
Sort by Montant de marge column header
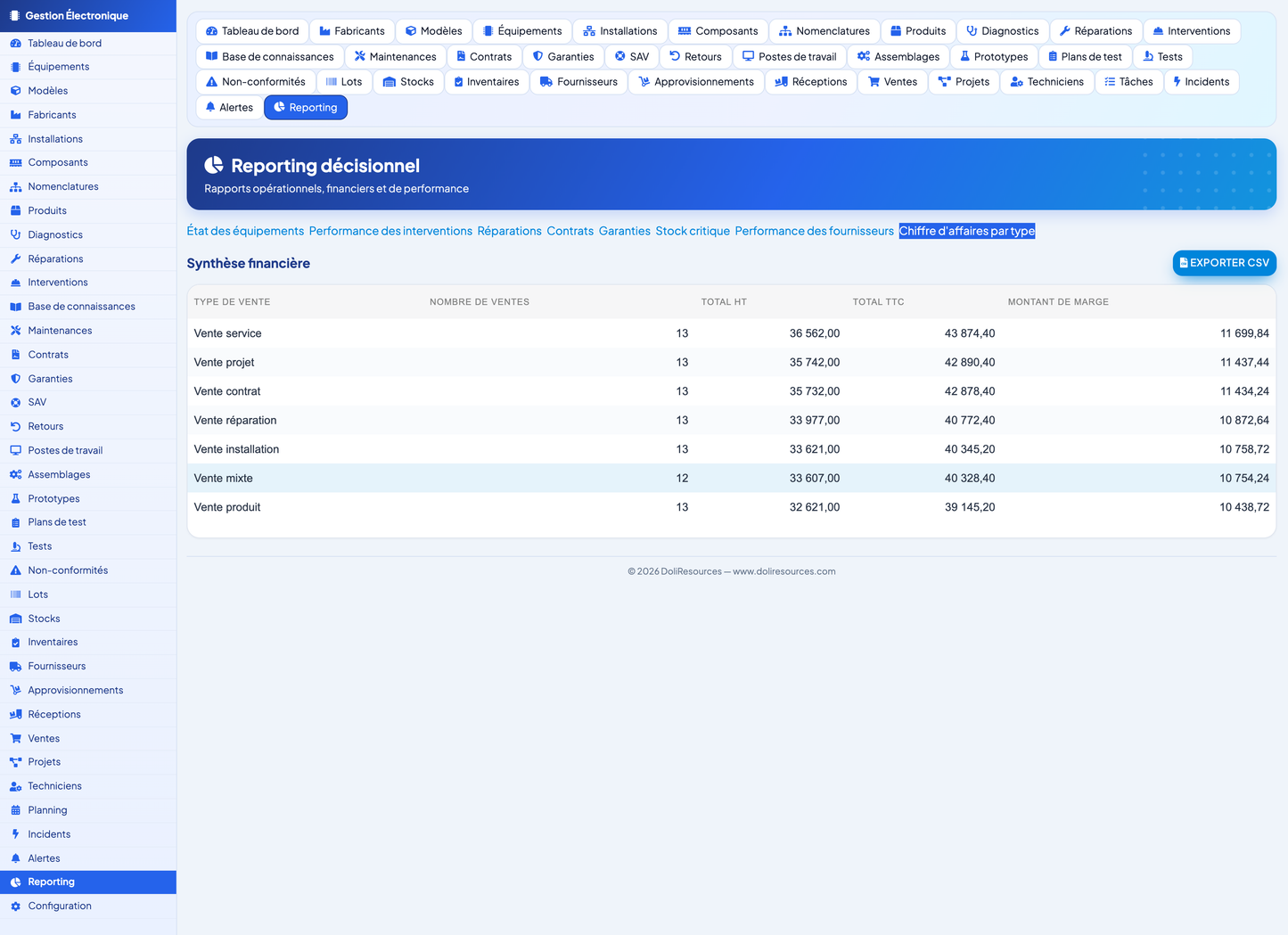(x=1058, y=302)
